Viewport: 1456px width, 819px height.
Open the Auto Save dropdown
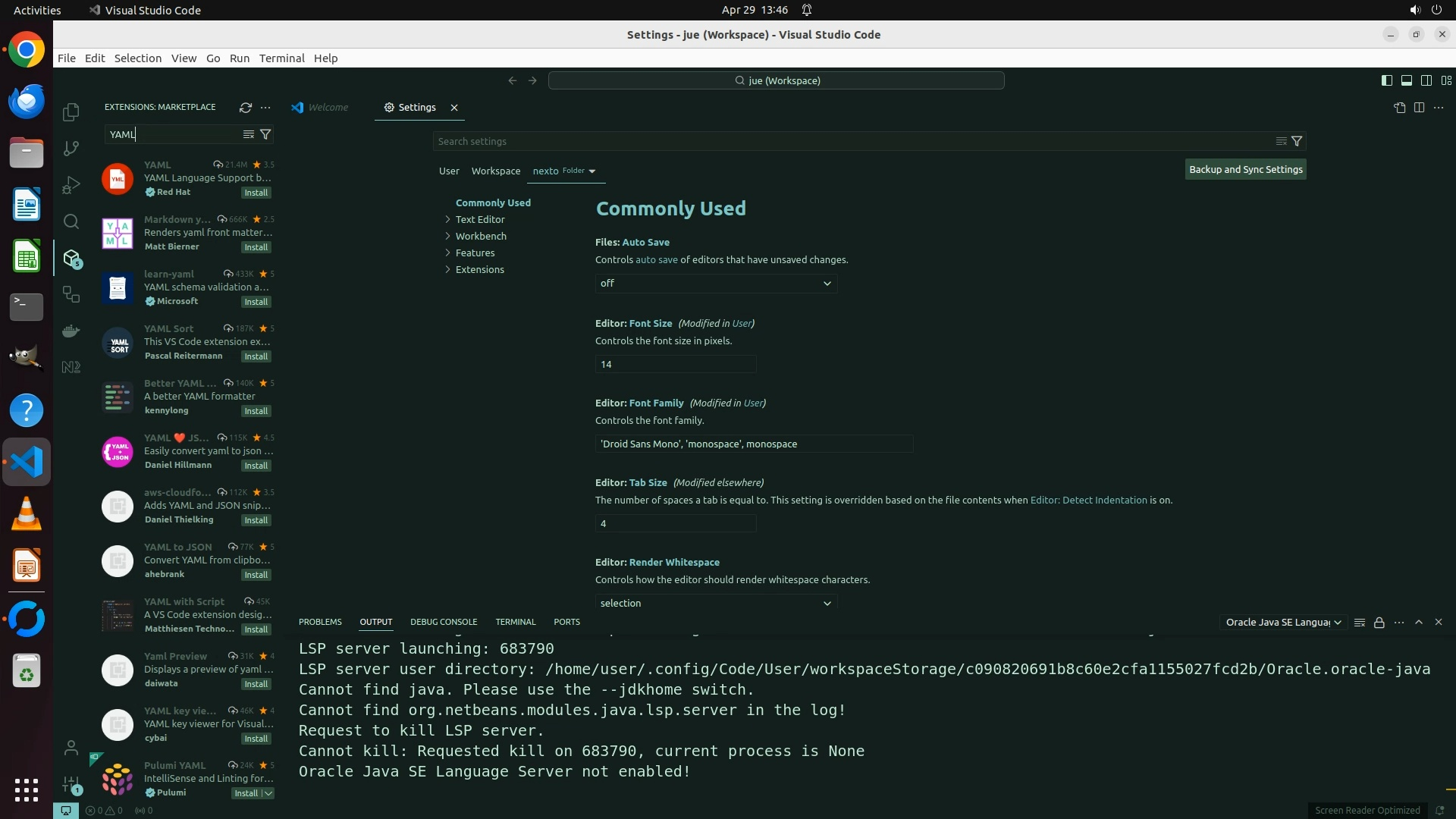pos(716,284)
